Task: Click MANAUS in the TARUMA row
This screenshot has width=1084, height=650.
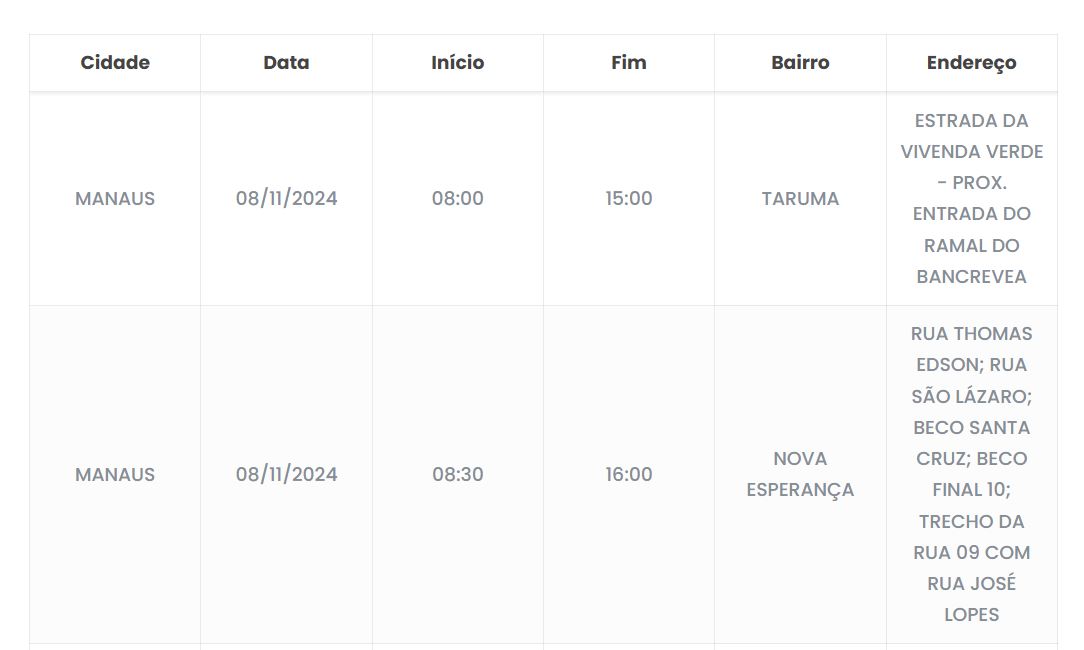Action: (115, 198)
